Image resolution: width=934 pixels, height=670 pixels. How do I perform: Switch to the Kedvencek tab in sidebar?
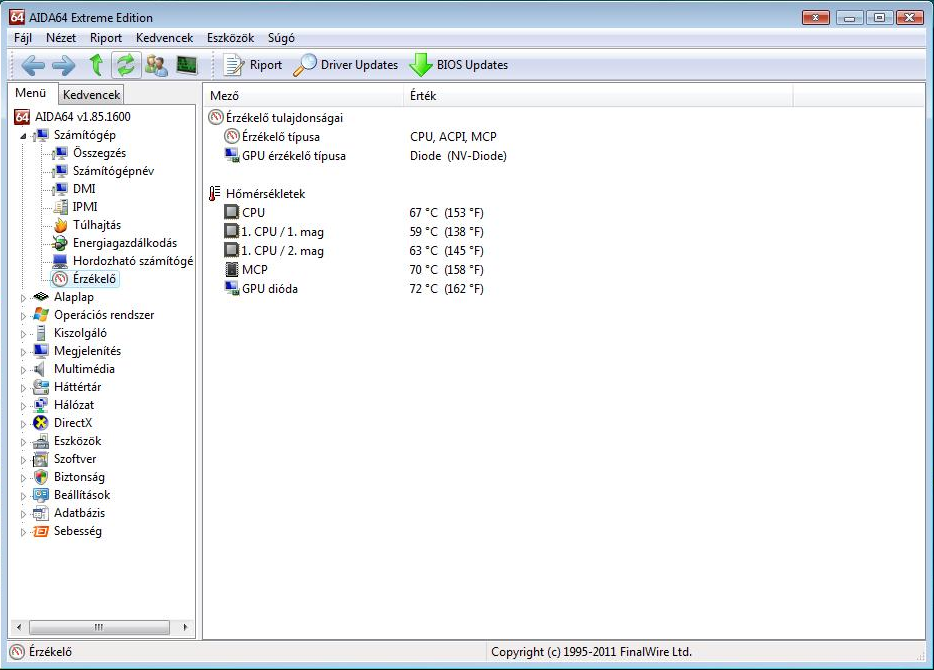(92, 94)
